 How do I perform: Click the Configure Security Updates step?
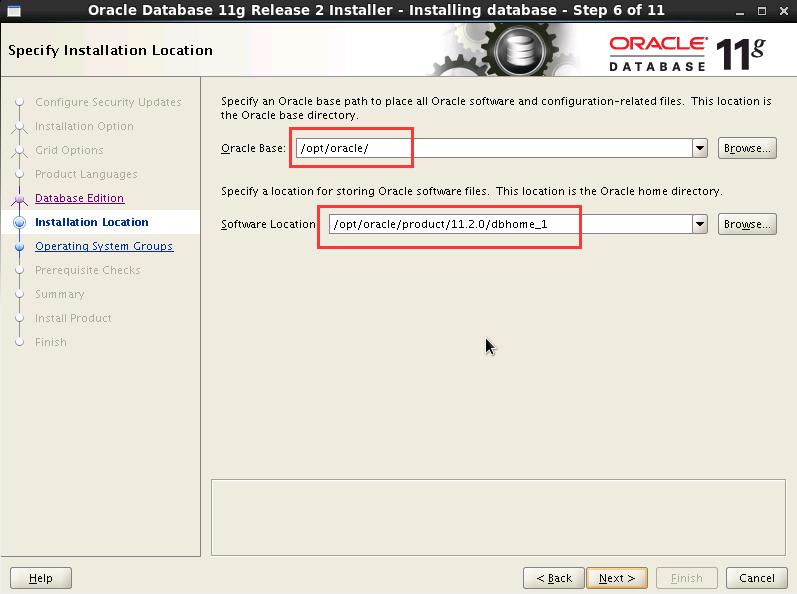point(108,102)
